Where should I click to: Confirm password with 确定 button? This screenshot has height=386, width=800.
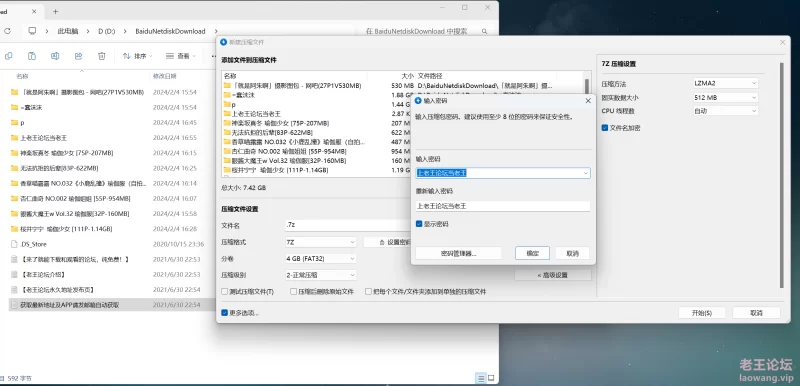tap(532, 253)
